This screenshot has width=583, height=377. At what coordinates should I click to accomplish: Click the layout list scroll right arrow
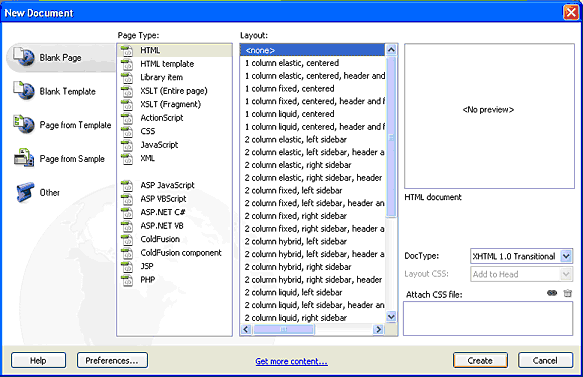[x=379, y=329]
